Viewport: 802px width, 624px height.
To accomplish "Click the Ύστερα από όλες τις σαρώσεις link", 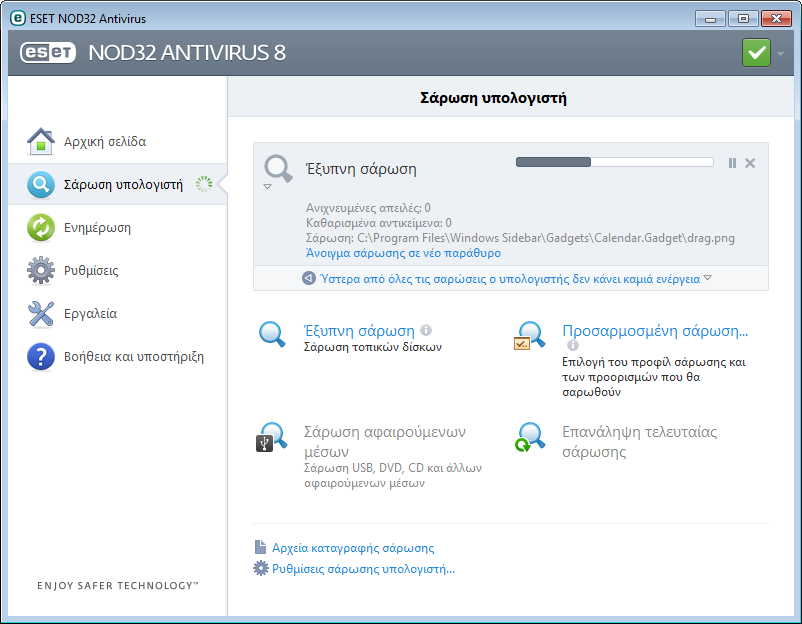I will click(x=510, y=279).
